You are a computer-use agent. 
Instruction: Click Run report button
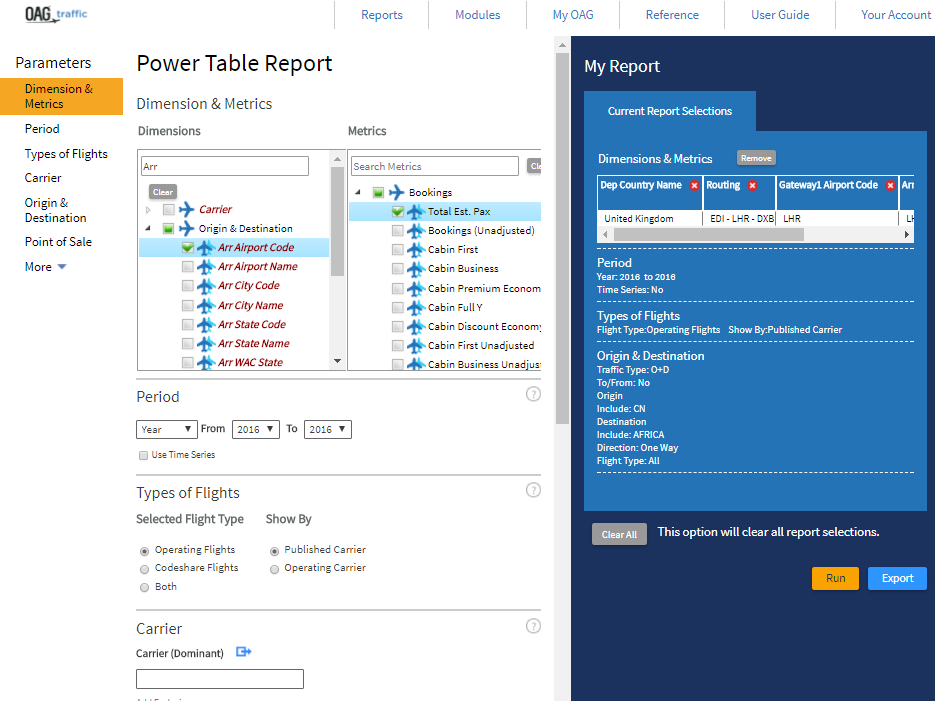pyautogui.click(x=835, y=578)
